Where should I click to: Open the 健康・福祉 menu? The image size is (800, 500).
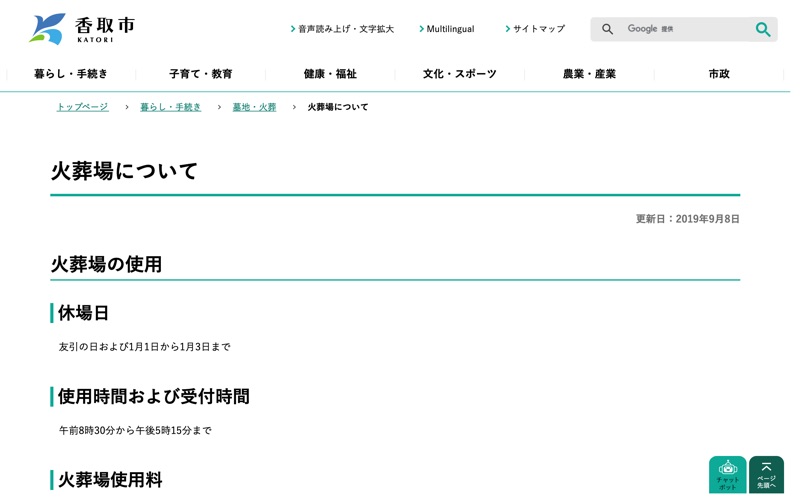click(330, 74)
